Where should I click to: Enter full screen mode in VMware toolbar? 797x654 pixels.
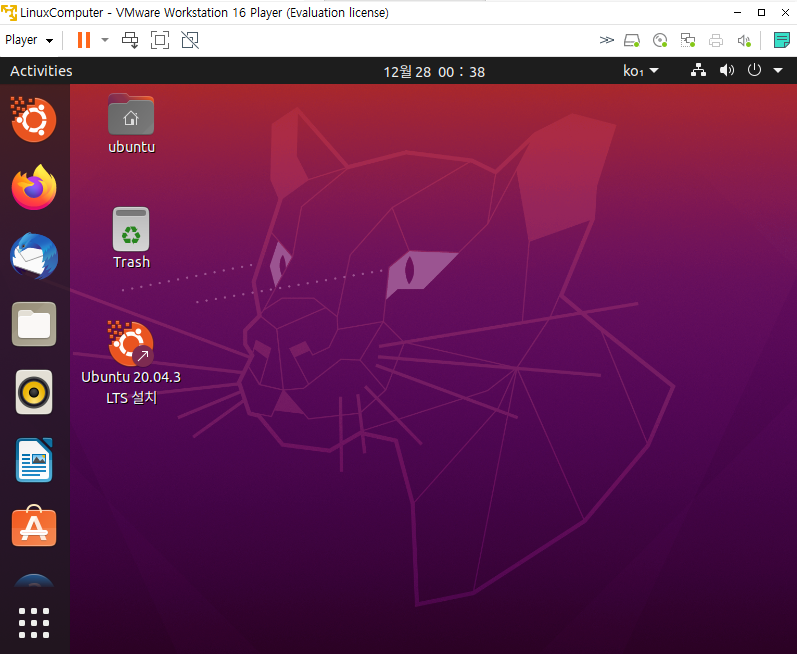click(x=160, y=40)
